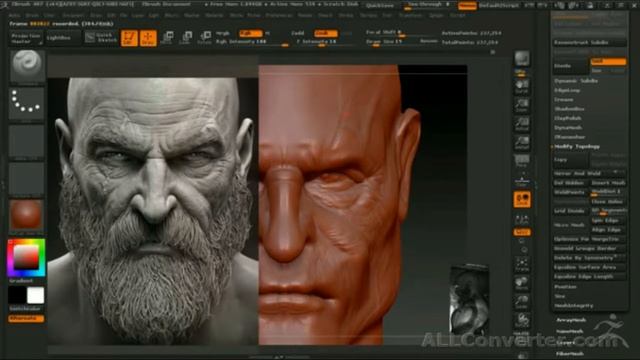Open the Tool menu

click(x=388, y=16)
